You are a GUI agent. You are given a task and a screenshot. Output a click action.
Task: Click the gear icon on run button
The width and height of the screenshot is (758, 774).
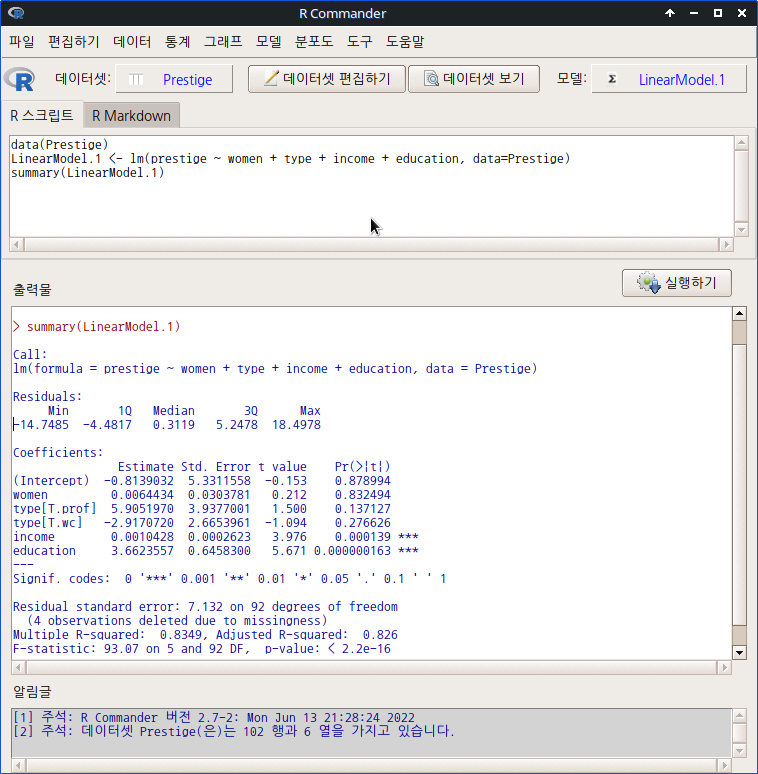(648, 283)
